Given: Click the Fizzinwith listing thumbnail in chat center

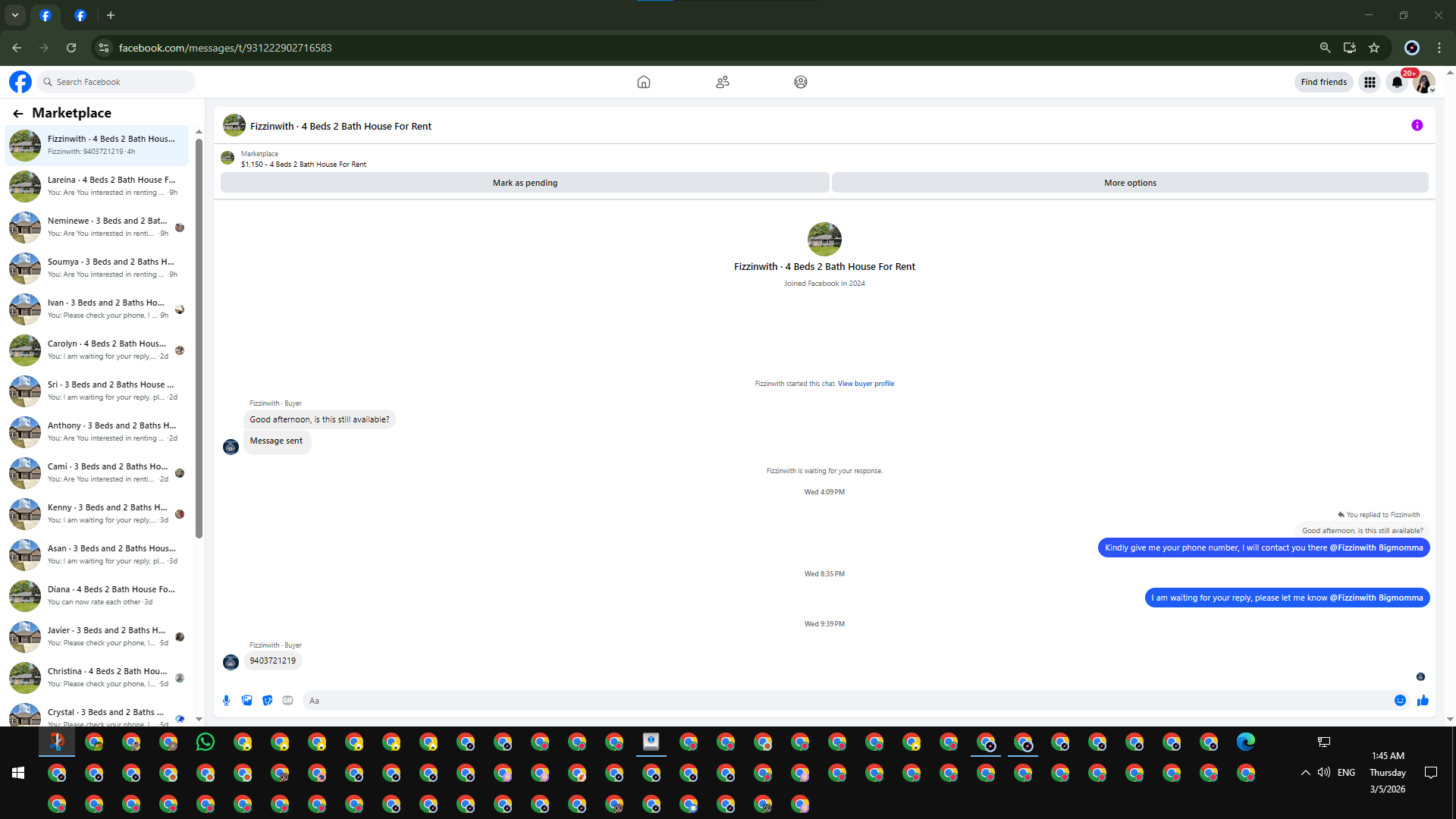Looking at the screenshot, I should (x=824, y=239).
